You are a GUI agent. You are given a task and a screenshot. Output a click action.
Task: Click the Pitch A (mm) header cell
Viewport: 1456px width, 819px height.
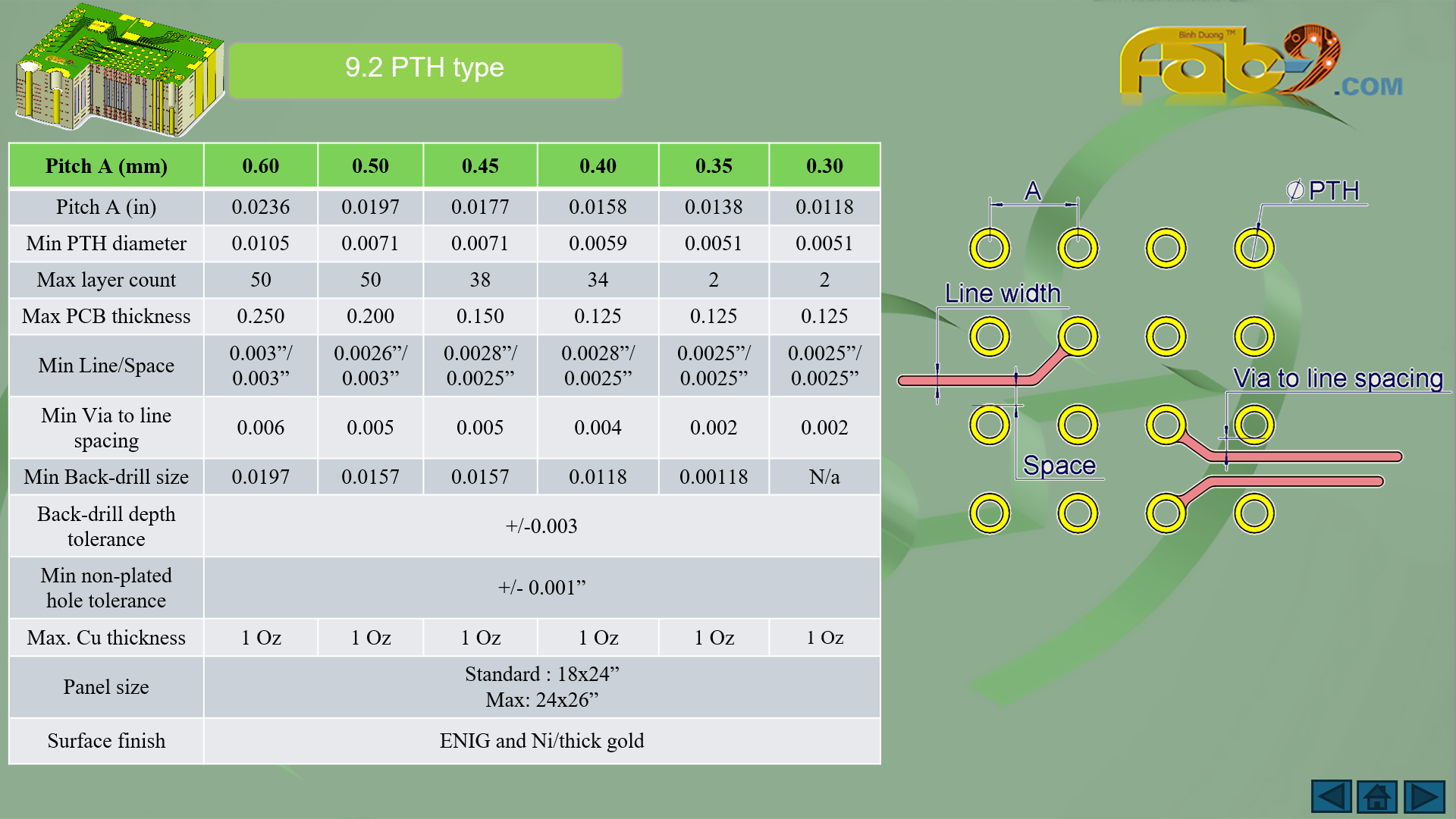pos(106,165)
